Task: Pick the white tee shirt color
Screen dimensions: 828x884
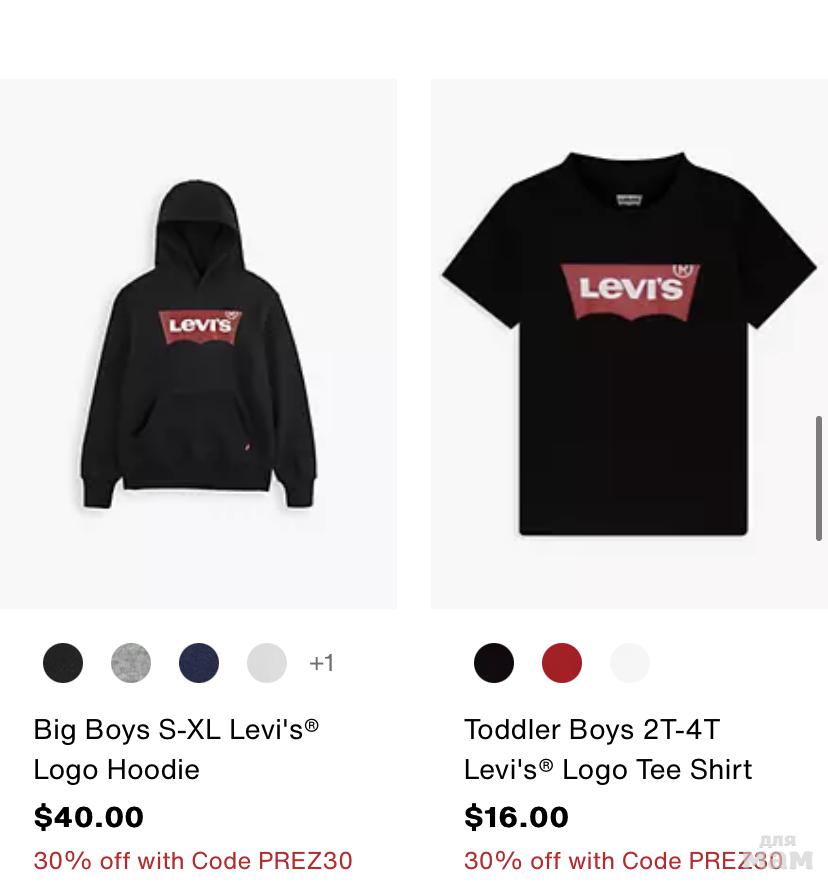Action: pyautogui.click(x=630, y=663)
